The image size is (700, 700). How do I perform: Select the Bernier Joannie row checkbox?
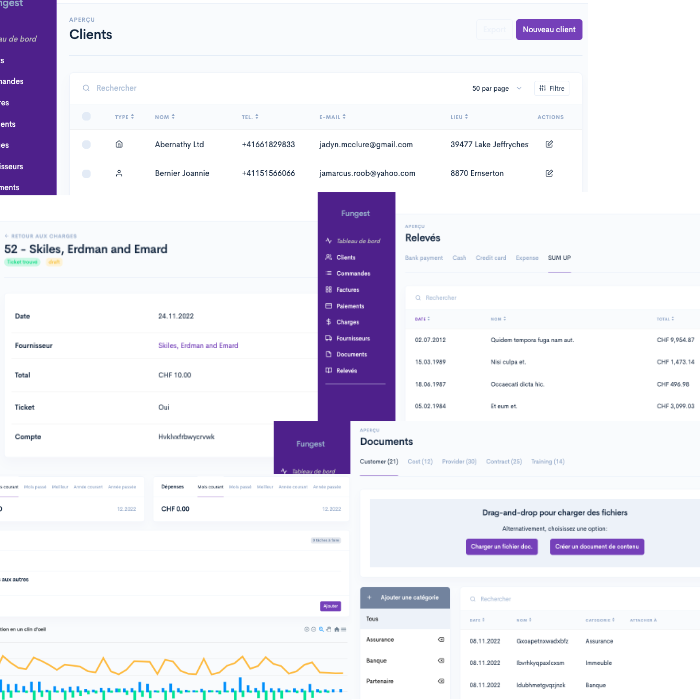(x=86, y=173)
